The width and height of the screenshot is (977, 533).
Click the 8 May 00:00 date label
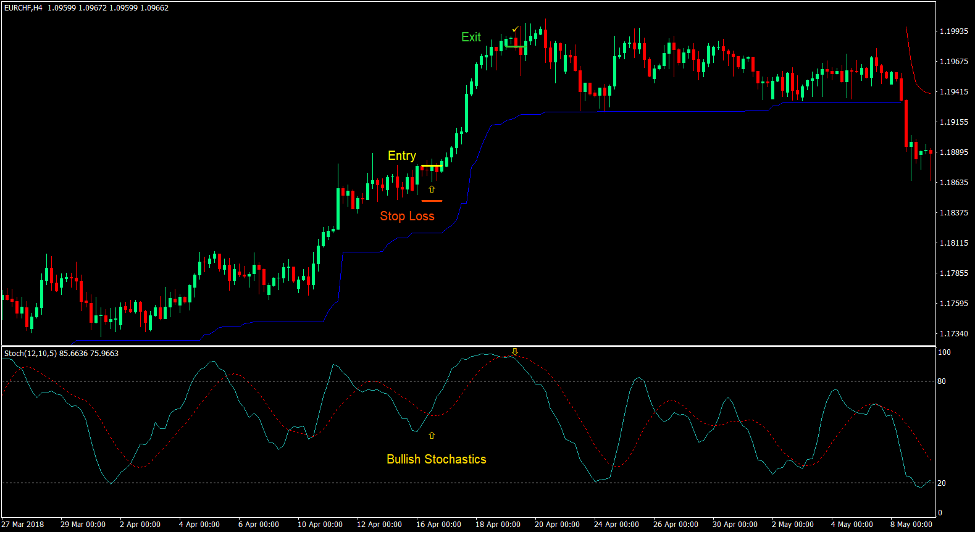point(906,524)
